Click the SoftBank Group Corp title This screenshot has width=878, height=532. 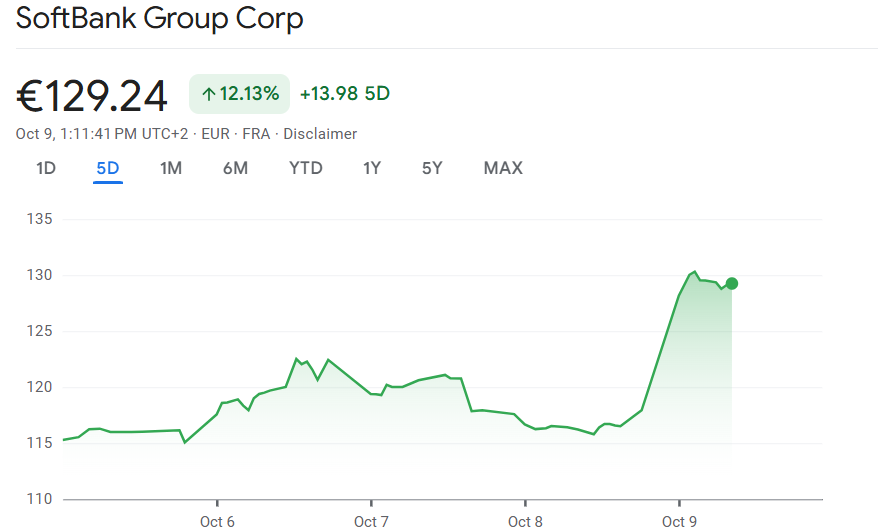160,19
